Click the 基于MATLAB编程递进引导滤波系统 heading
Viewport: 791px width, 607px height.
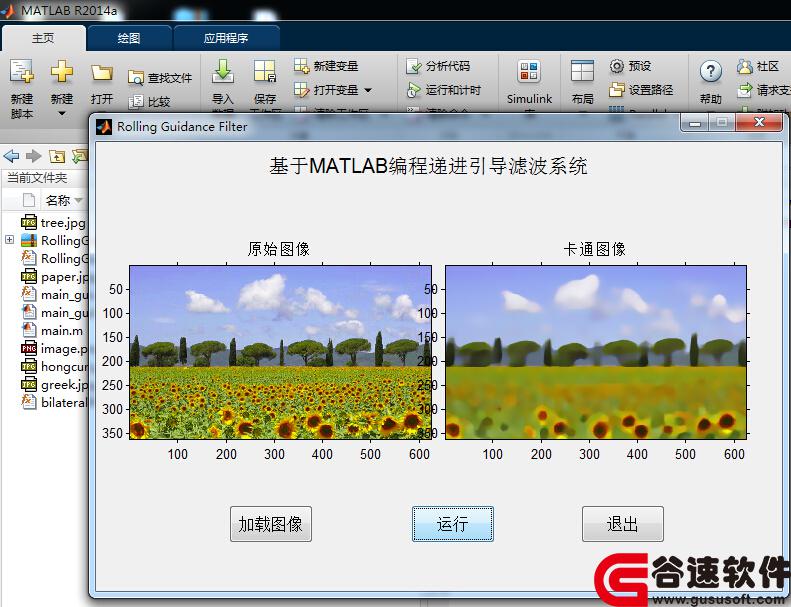428,165
